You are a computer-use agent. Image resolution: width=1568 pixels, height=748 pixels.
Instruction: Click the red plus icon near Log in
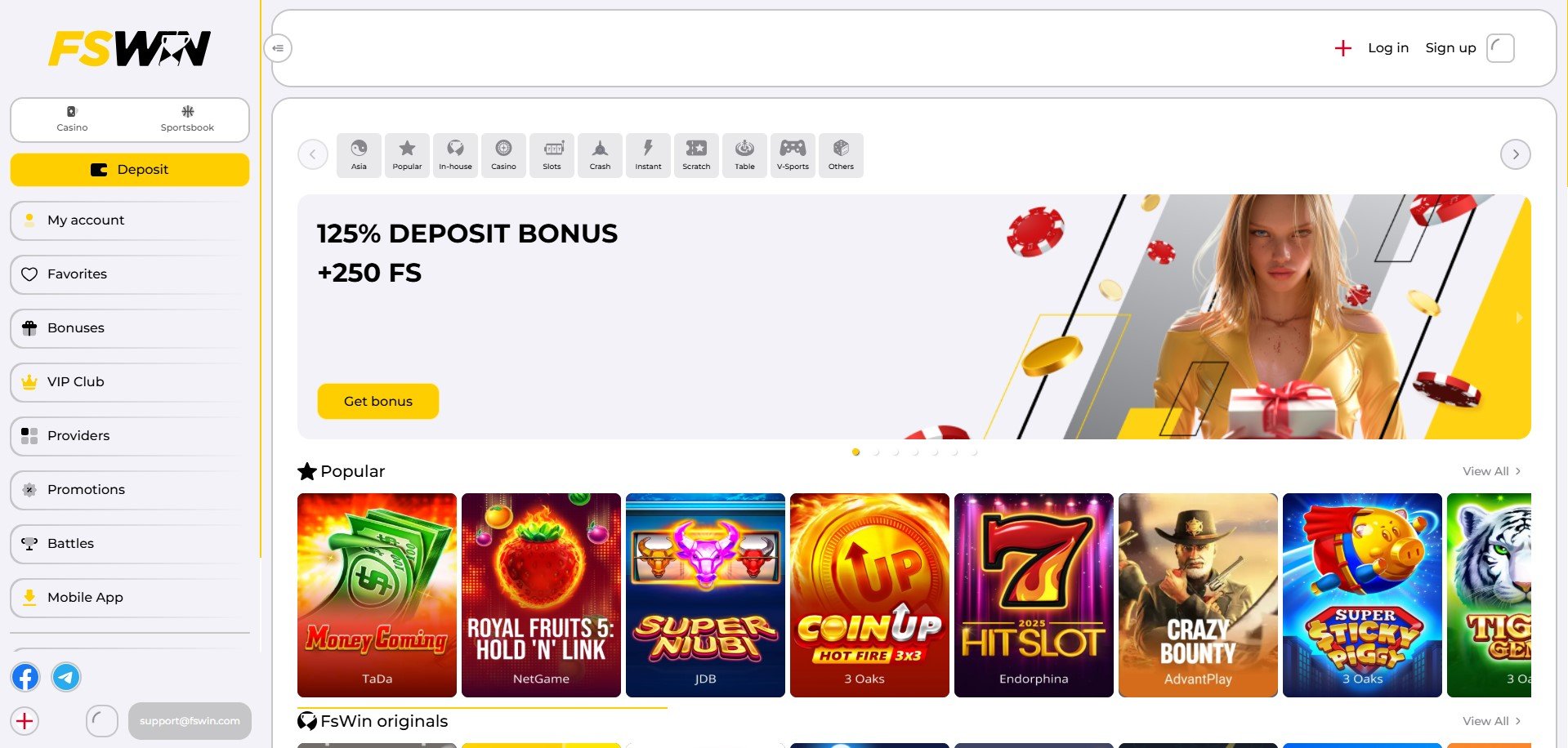[x=1342, y=48]
